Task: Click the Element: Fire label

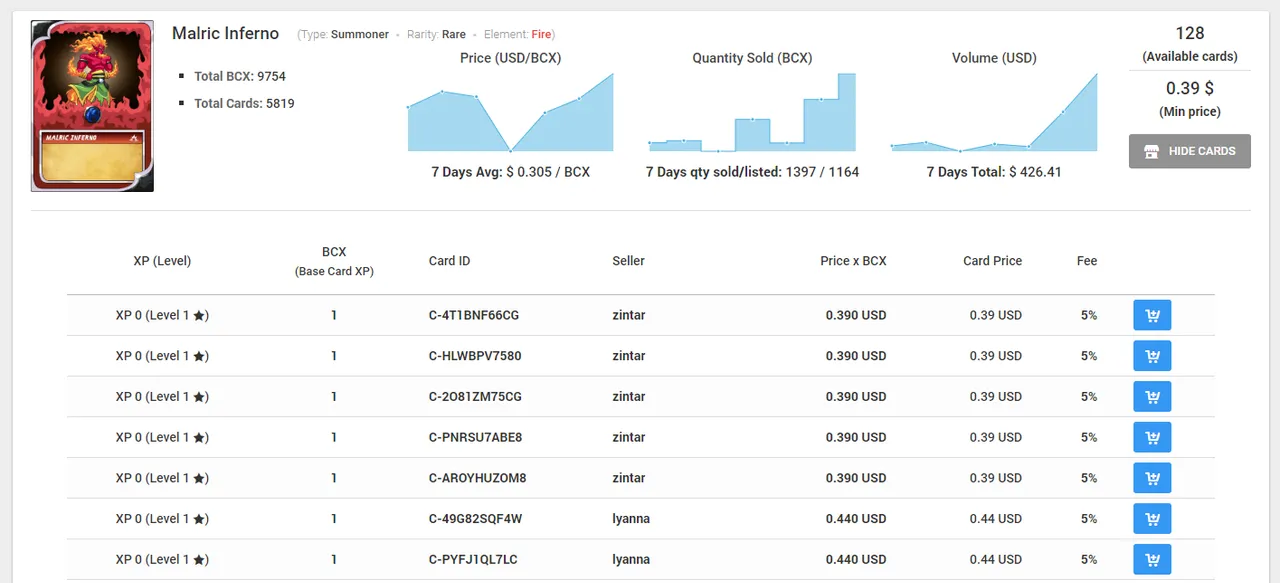Action: click(519, 34)
